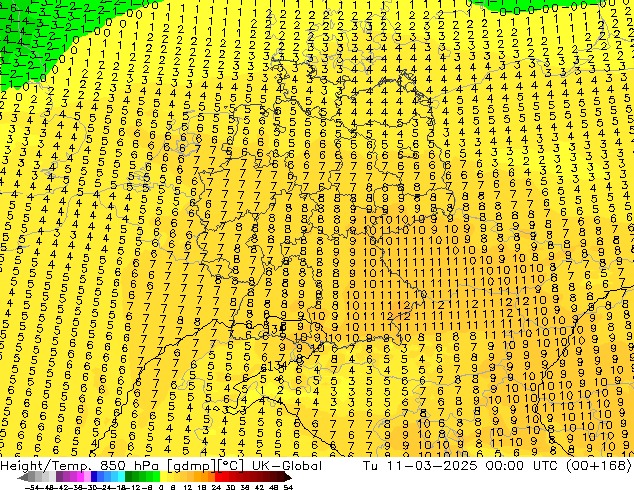
Task: Click the bright red swatch above legend value 24
Action: [218, 476]
